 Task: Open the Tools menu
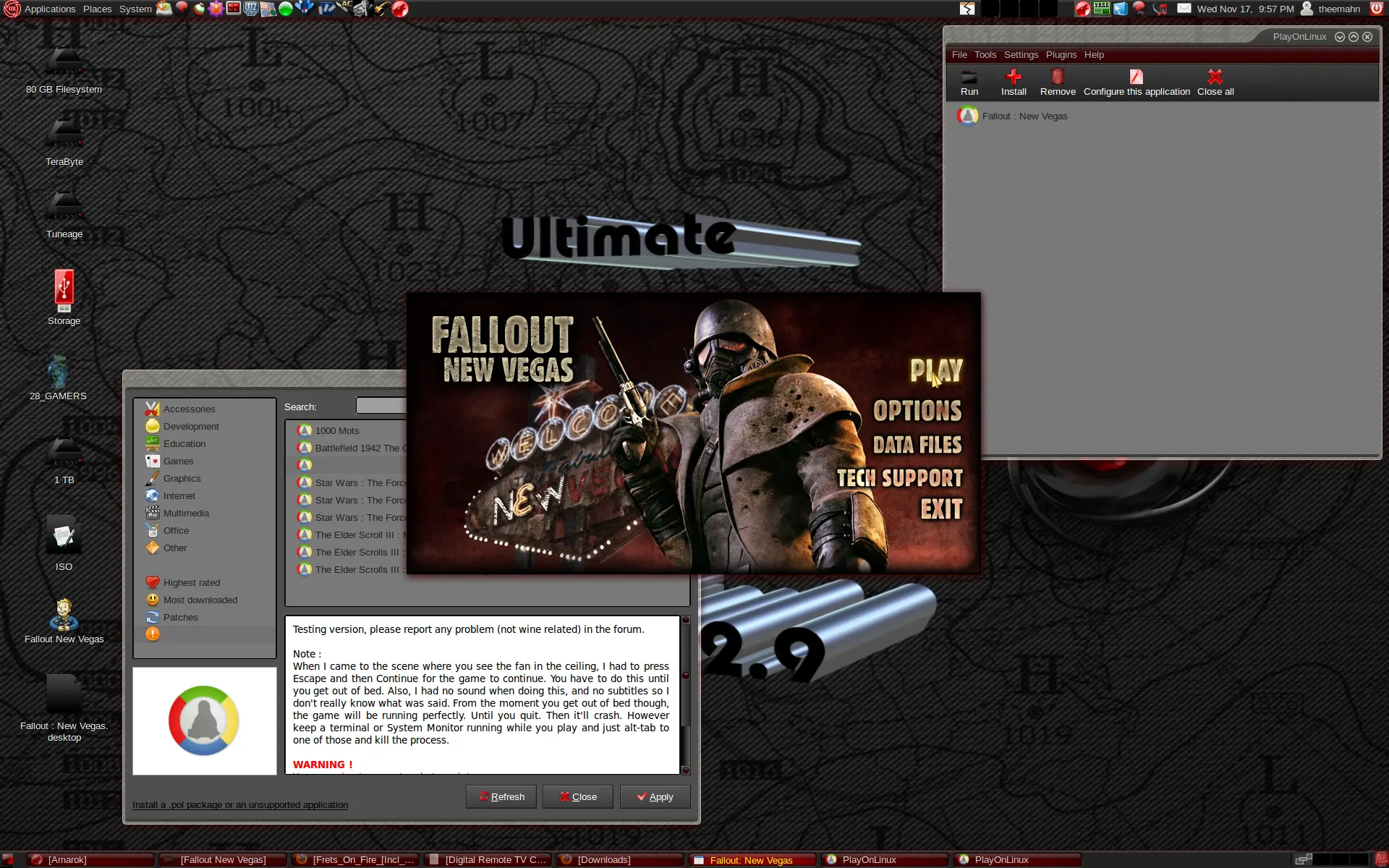click(985, 54)
